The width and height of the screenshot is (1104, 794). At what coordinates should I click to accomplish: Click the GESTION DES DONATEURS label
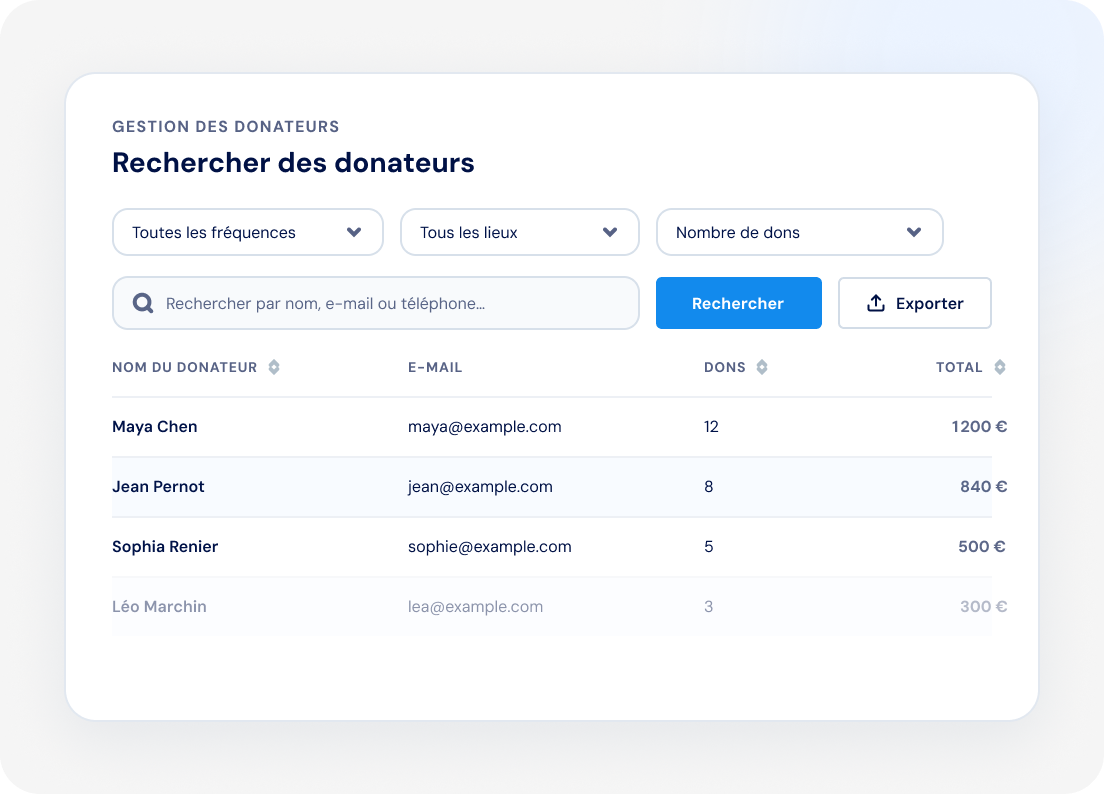coord(225,127)
